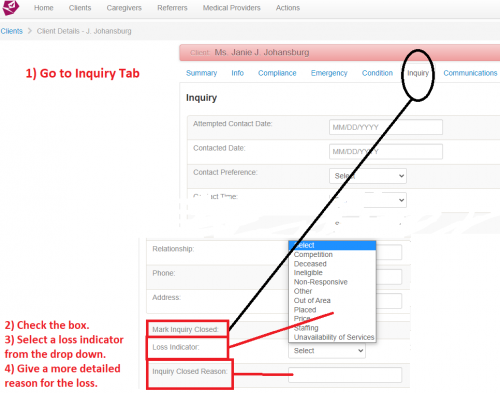Screen dimensions: 500x393
Task: Switch to the Inquiry tab
Action: point(418,73)
